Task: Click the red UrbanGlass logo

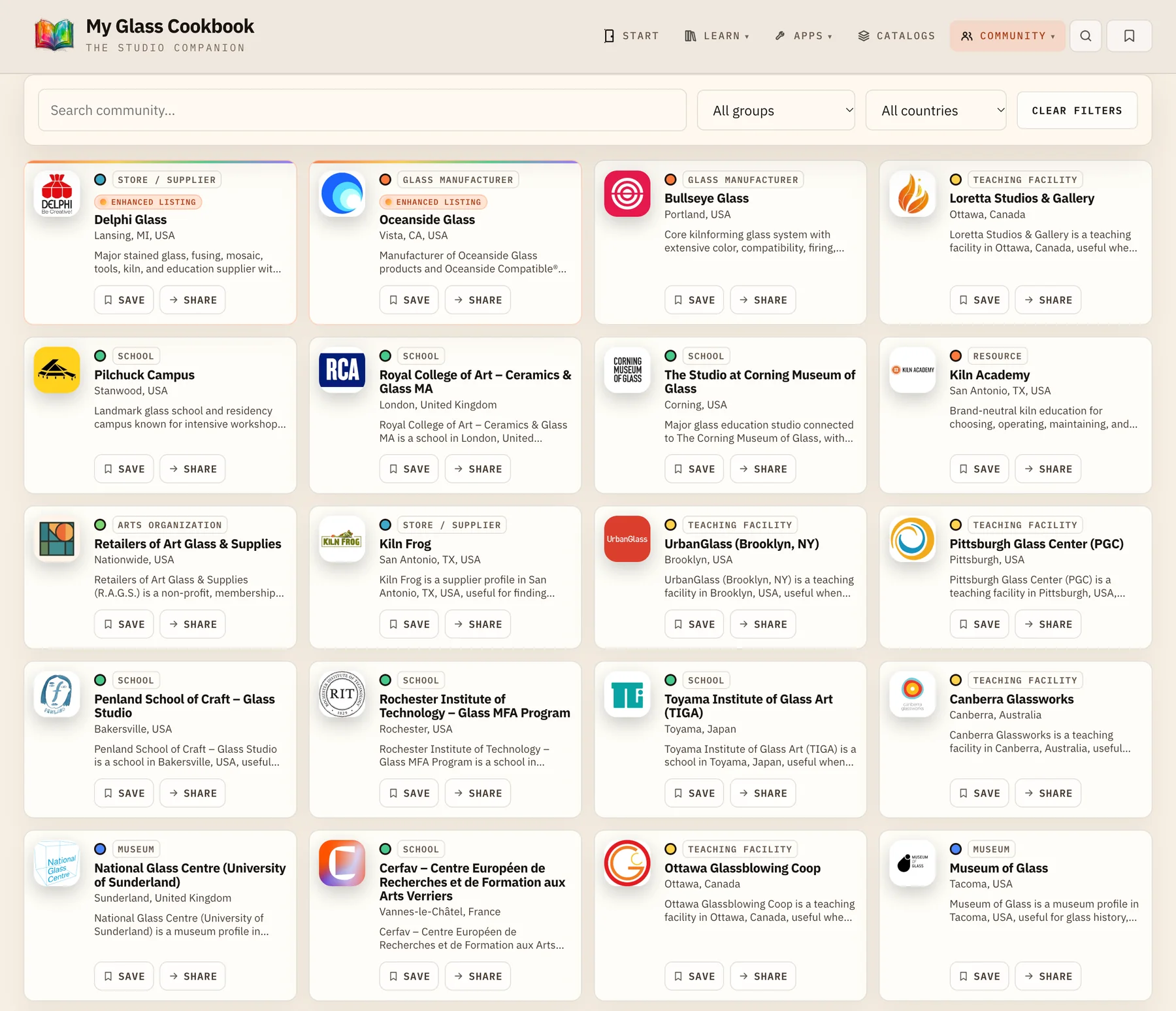Action: pos(627,539)
